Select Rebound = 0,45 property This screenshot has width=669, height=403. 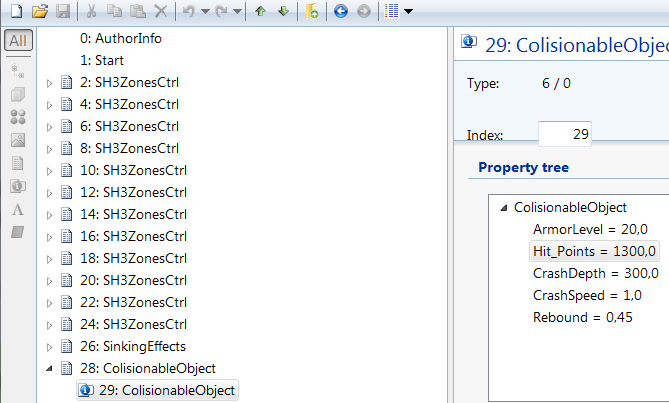click(x=583, y=317)
